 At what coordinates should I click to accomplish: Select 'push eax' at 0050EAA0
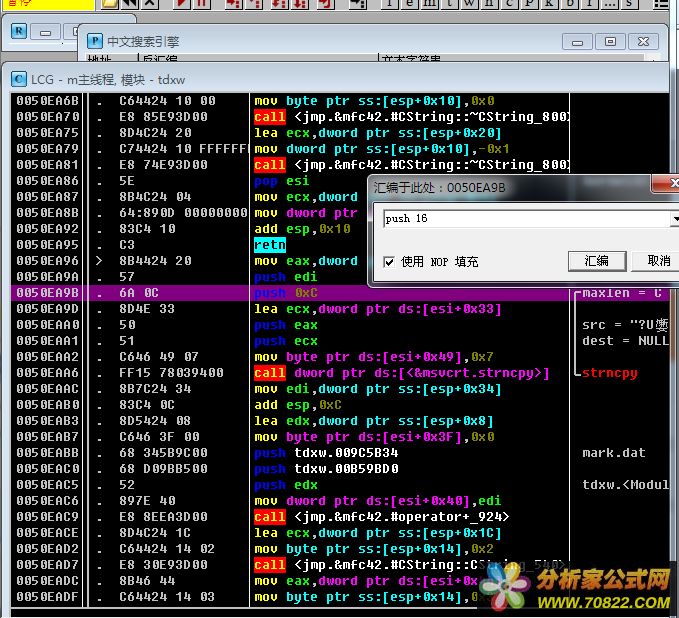(x=286, y=325)
